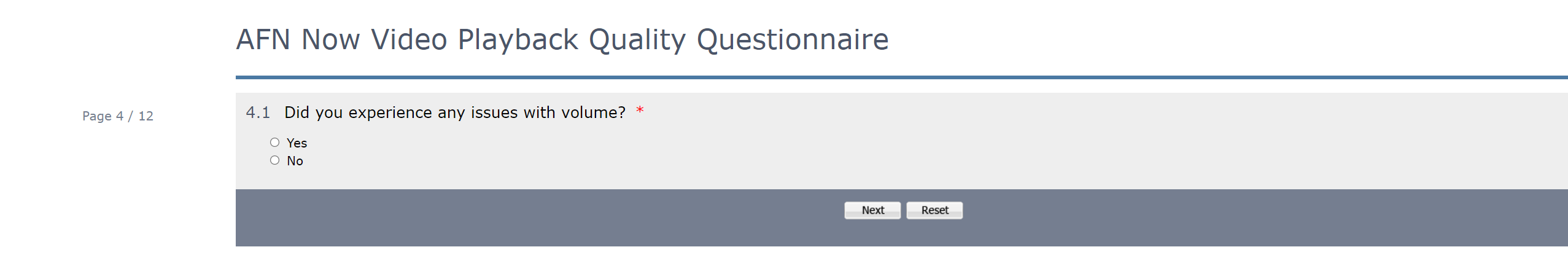
Task: Select the Yes radio button
Action: pyautogui.click(x=274, y=143)
